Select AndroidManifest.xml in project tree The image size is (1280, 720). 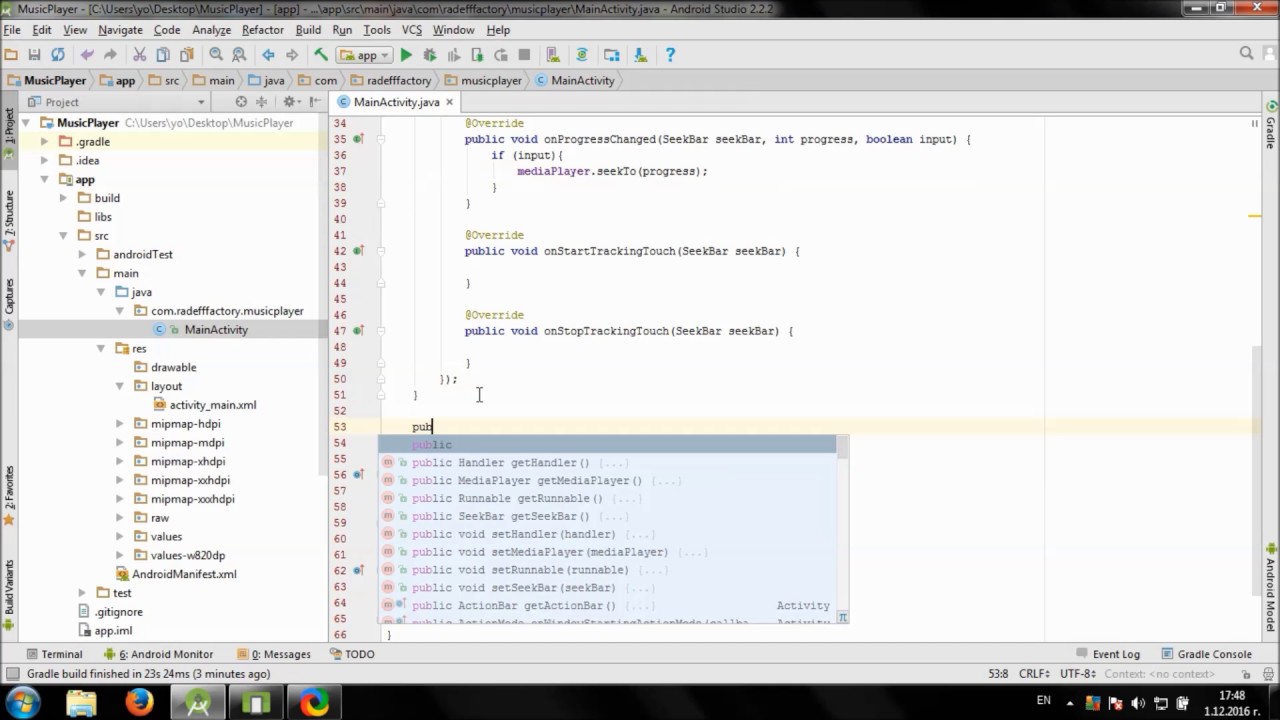tap(184, 574)
